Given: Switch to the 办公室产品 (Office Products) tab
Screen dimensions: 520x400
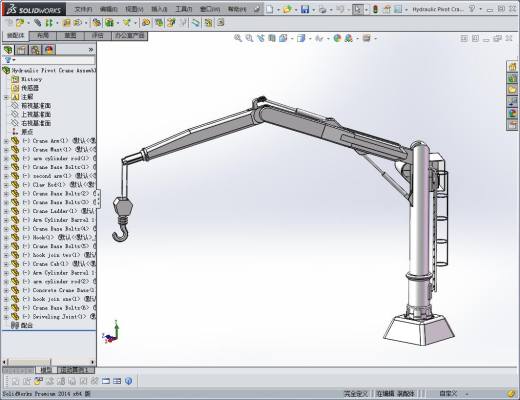Looking at the screenshot, I should tap(129, 35).
